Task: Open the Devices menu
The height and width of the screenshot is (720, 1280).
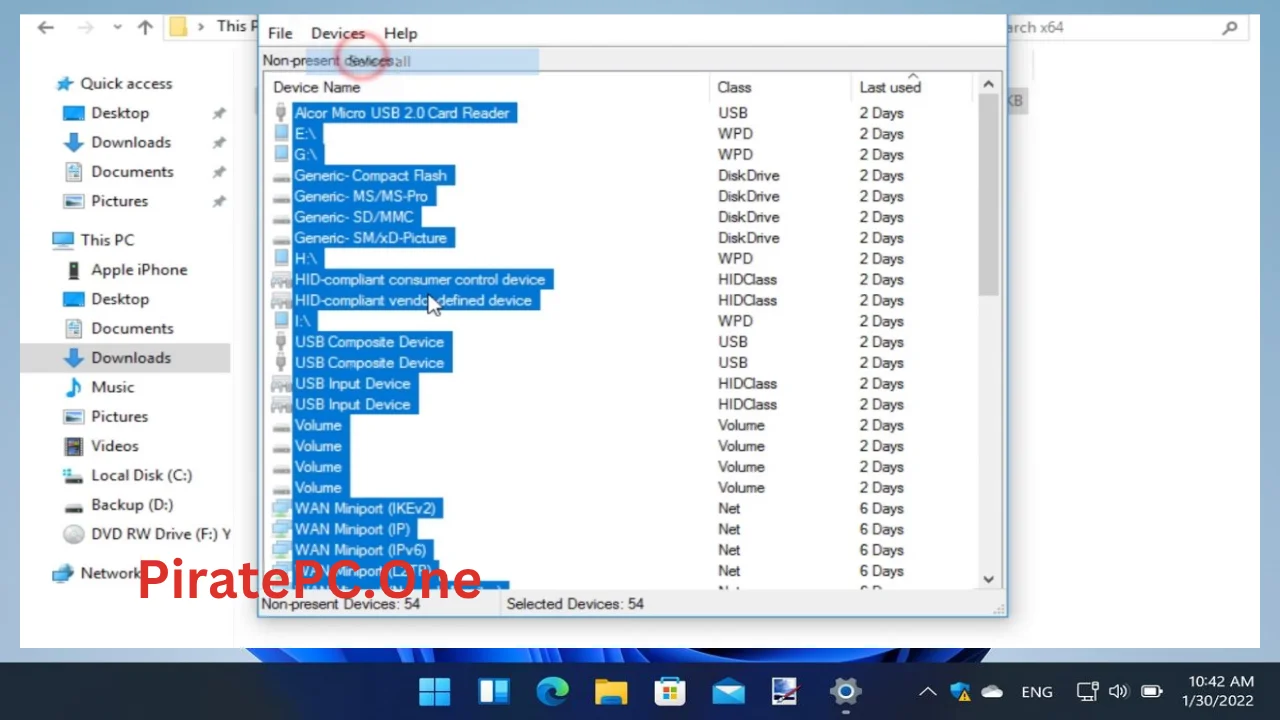Action: (x=338, y=33)
